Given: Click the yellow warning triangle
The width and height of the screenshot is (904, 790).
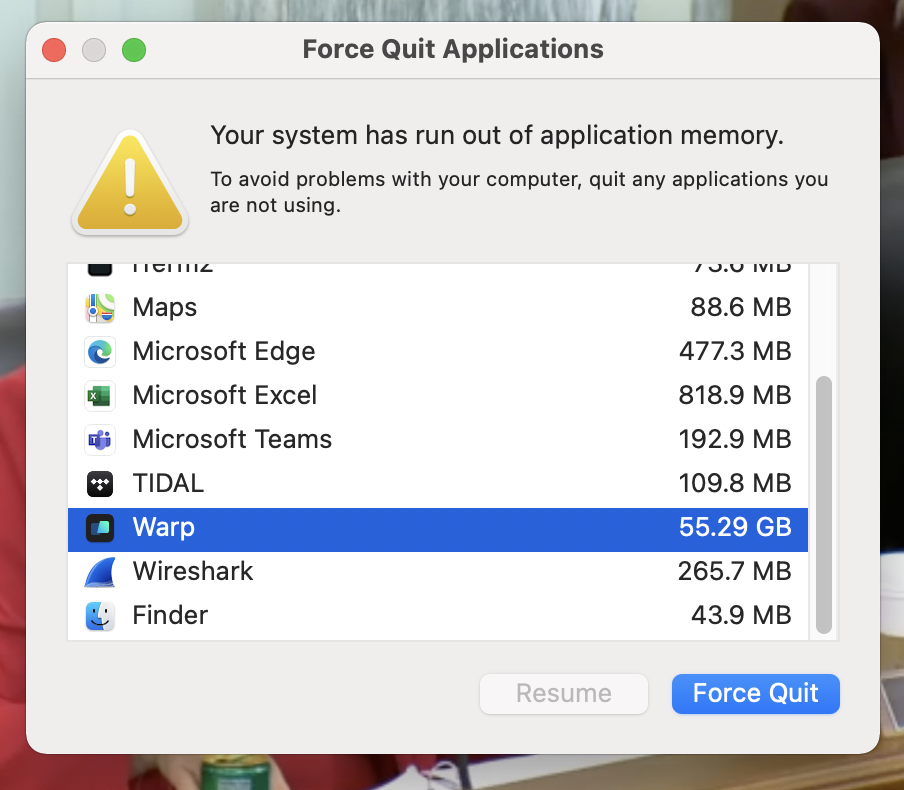Looking at the screenshot, I should click(129, 182).
